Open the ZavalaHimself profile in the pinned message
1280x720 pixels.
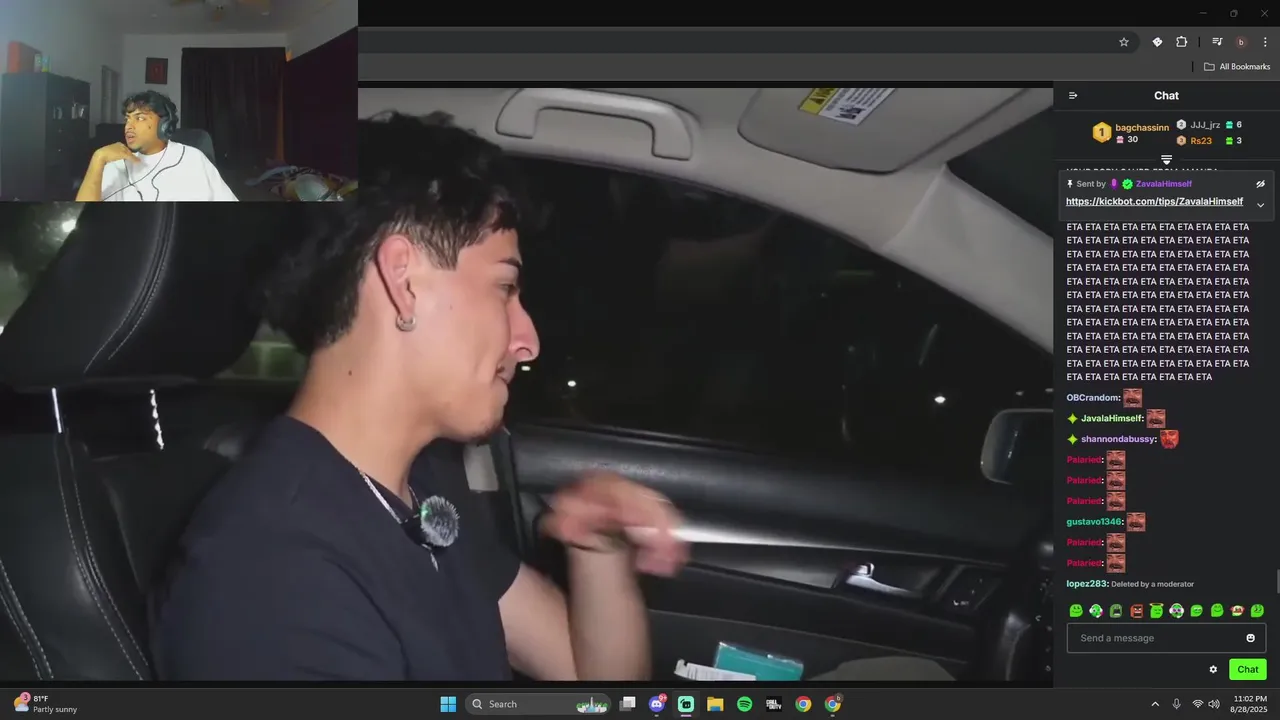click(1163, 184)
